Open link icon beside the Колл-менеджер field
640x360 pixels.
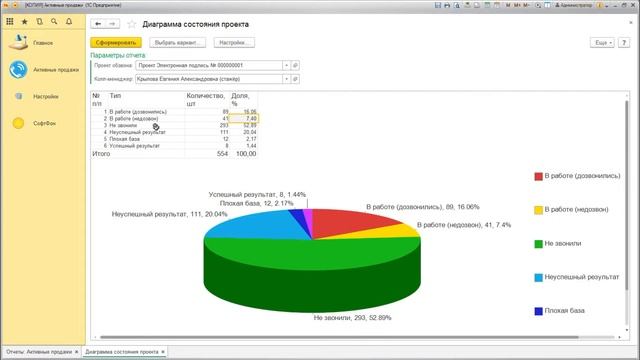296,79
